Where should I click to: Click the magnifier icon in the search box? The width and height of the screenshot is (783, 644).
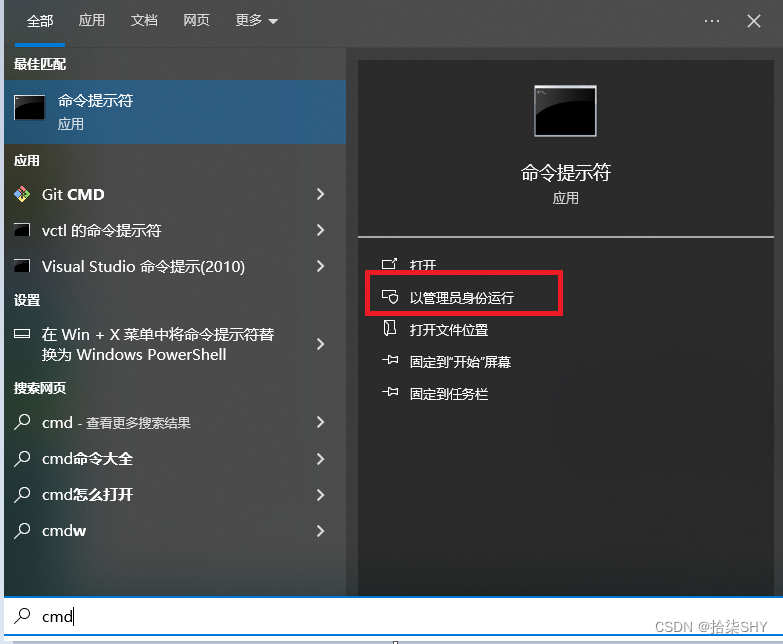(22, 616)
